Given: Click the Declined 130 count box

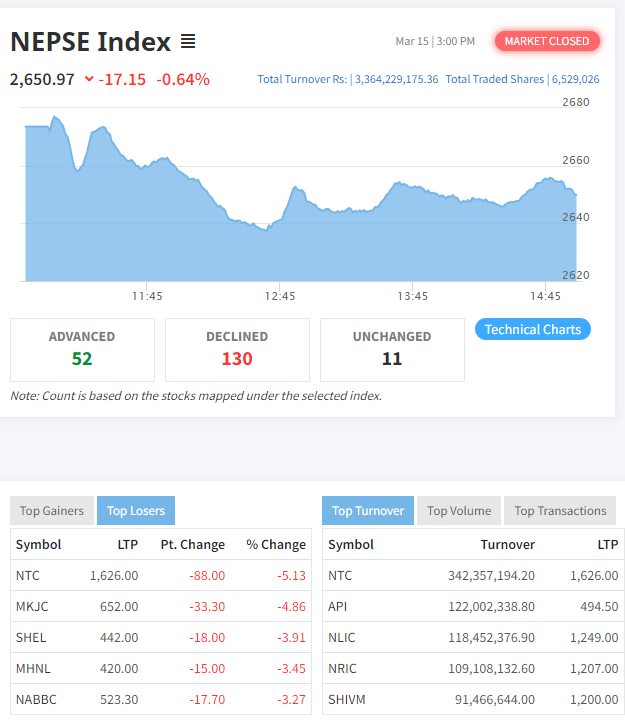Looking at the screenshot, I should pos(237,349).
